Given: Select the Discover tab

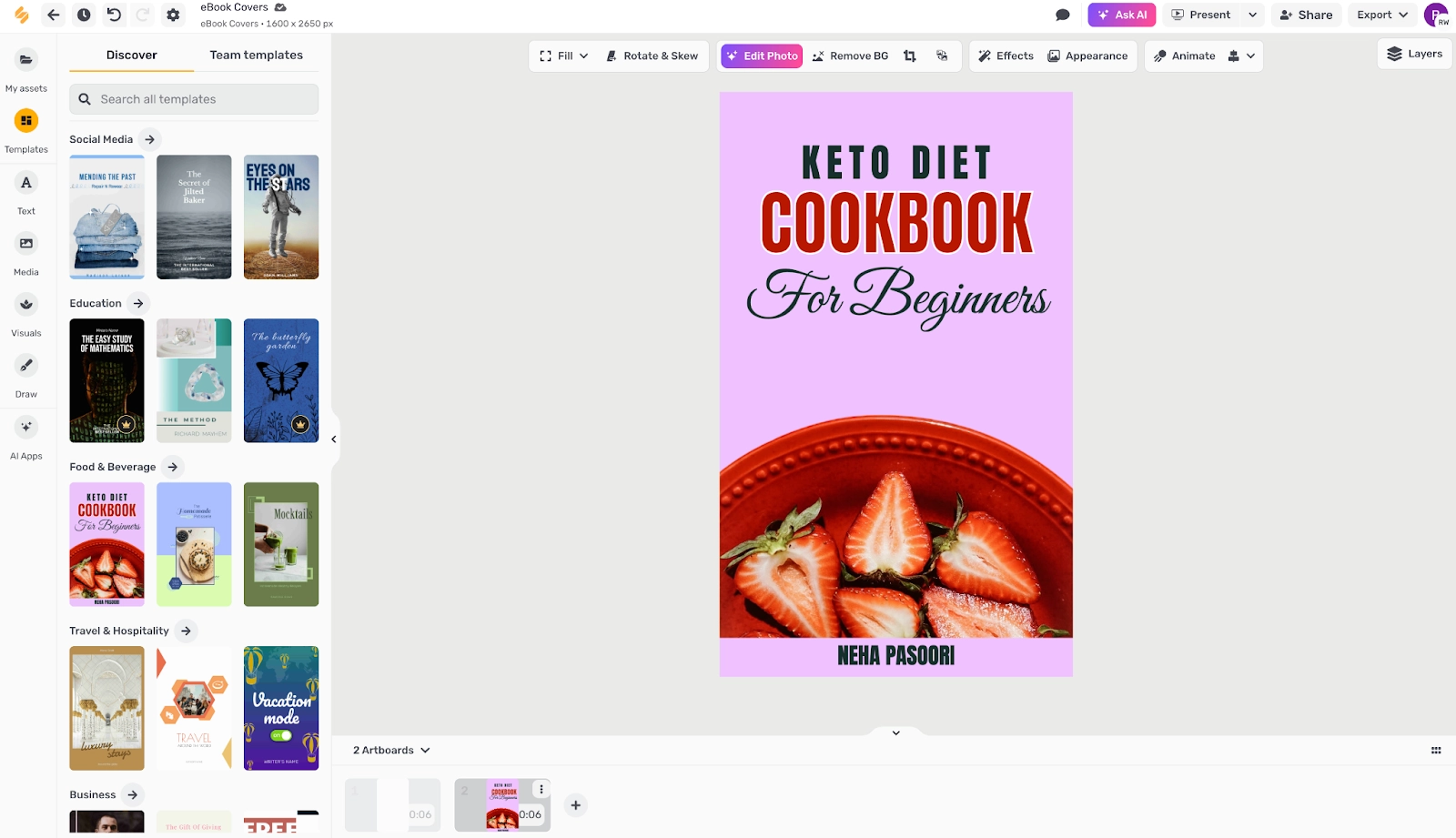Looking at the screenshot, I should coord(131,55).
